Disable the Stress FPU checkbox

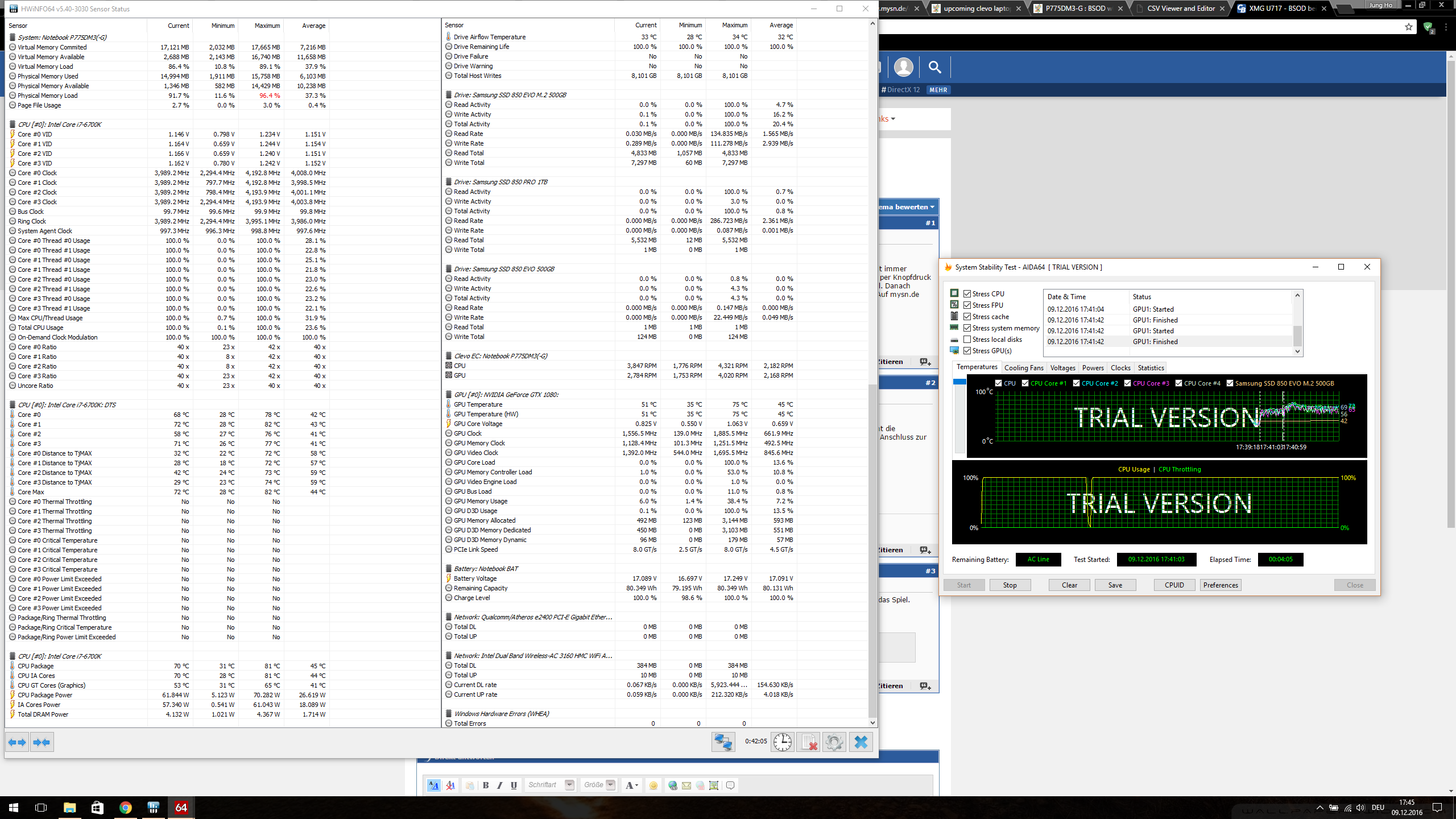[x=967, y=305]
